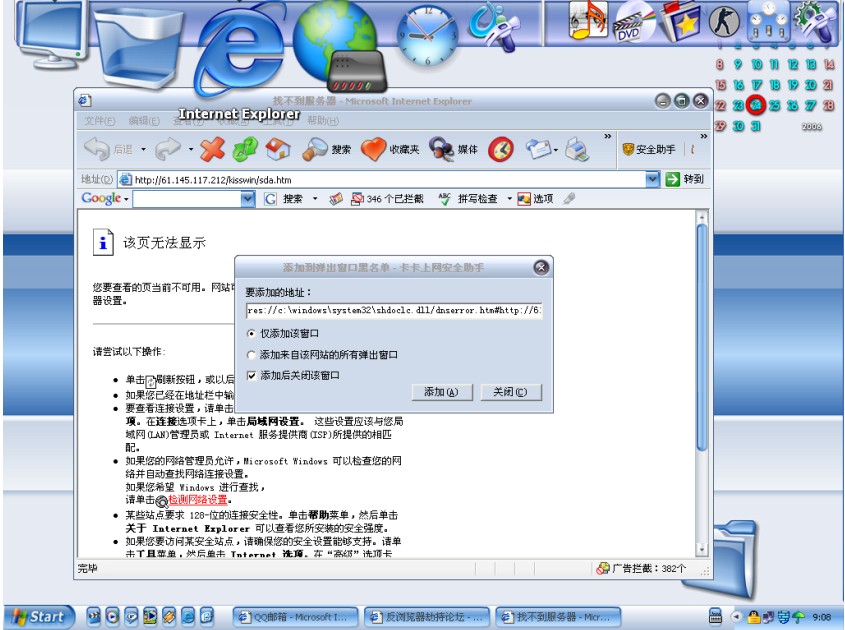845x630 pixels.
Task: Show hidden system tray icons arrow
Action: pyautogui.click(x=736, y=616)
